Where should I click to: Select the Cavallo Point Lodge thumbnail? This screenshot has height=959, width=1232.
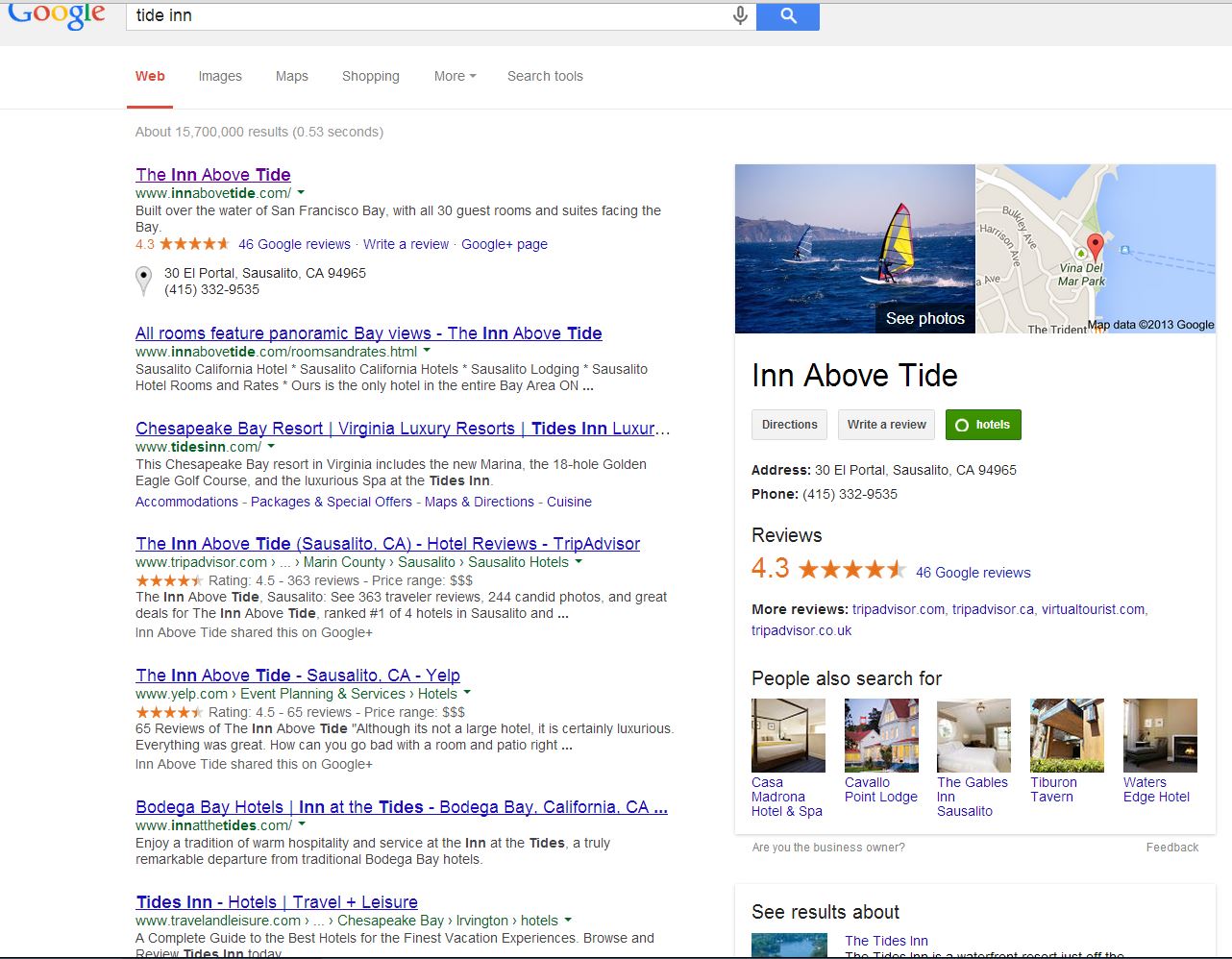(881, 736)
